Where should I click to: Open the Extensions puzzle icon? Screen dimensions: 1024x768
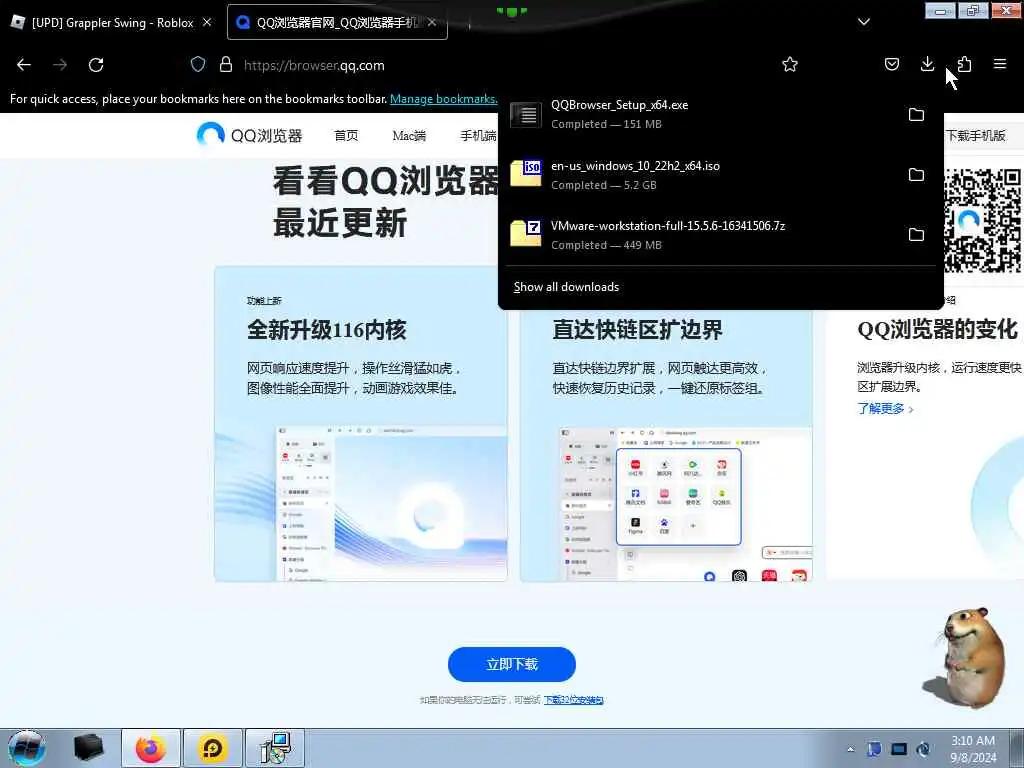pyautogui.click(x=964, y=64)
